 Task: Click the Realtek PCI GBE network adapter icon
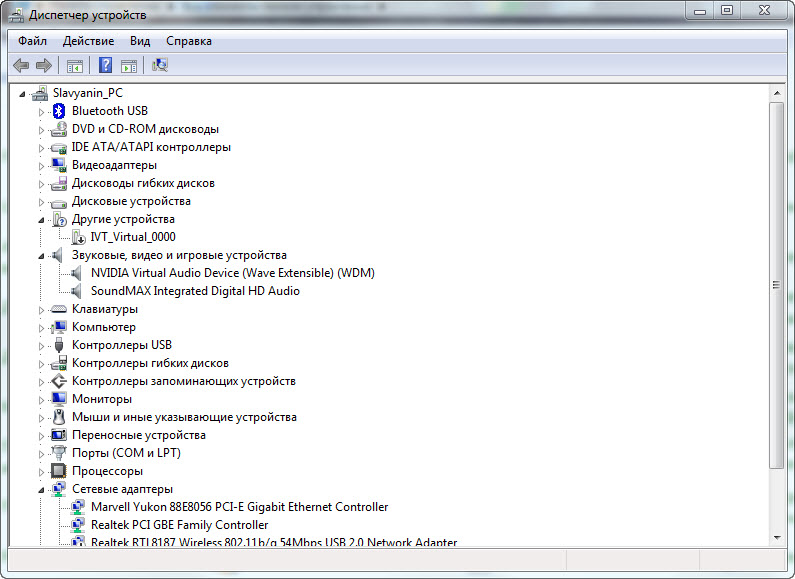point(78,525)
